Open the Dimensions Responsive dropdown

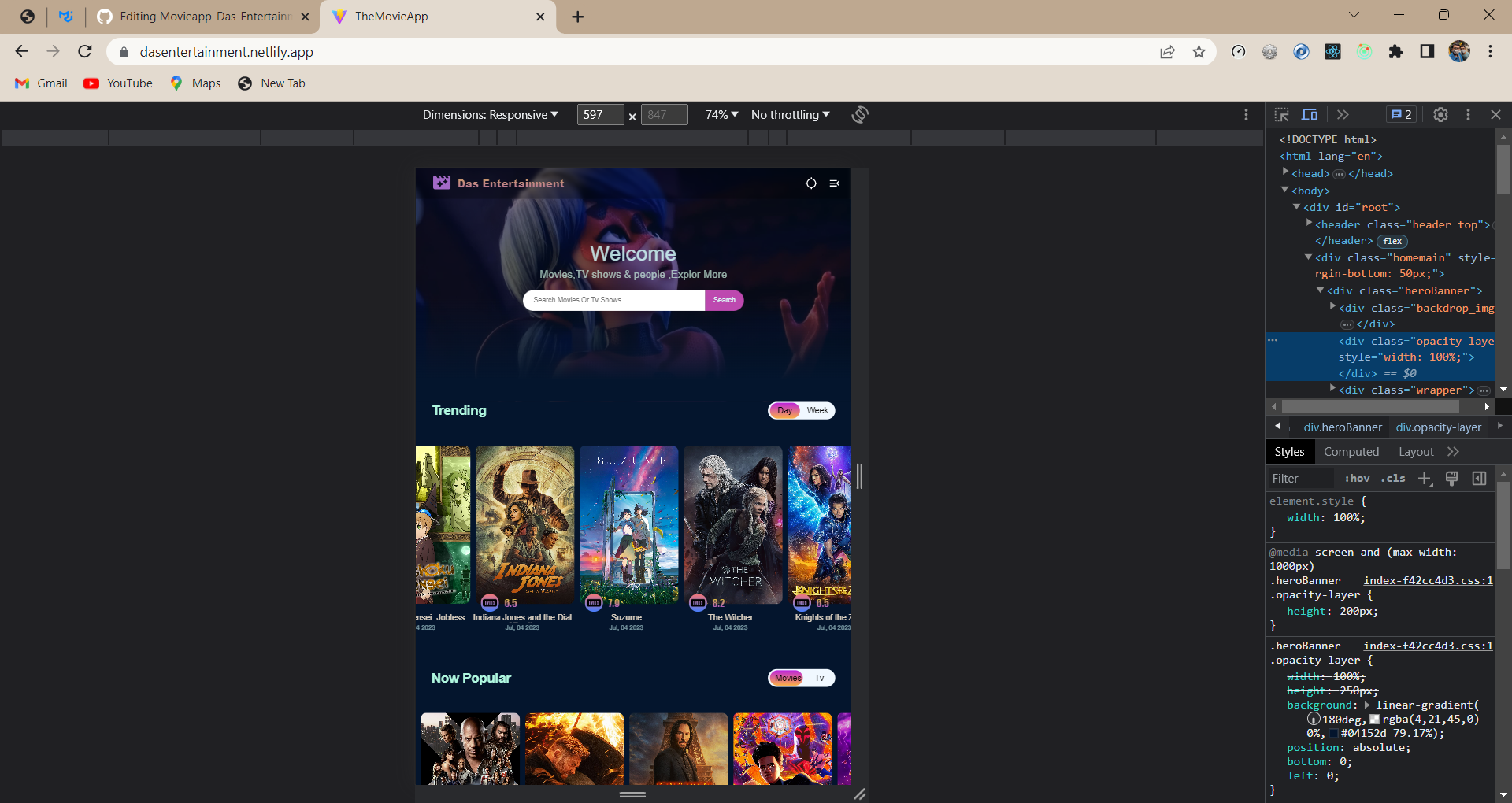pos(490,114)
